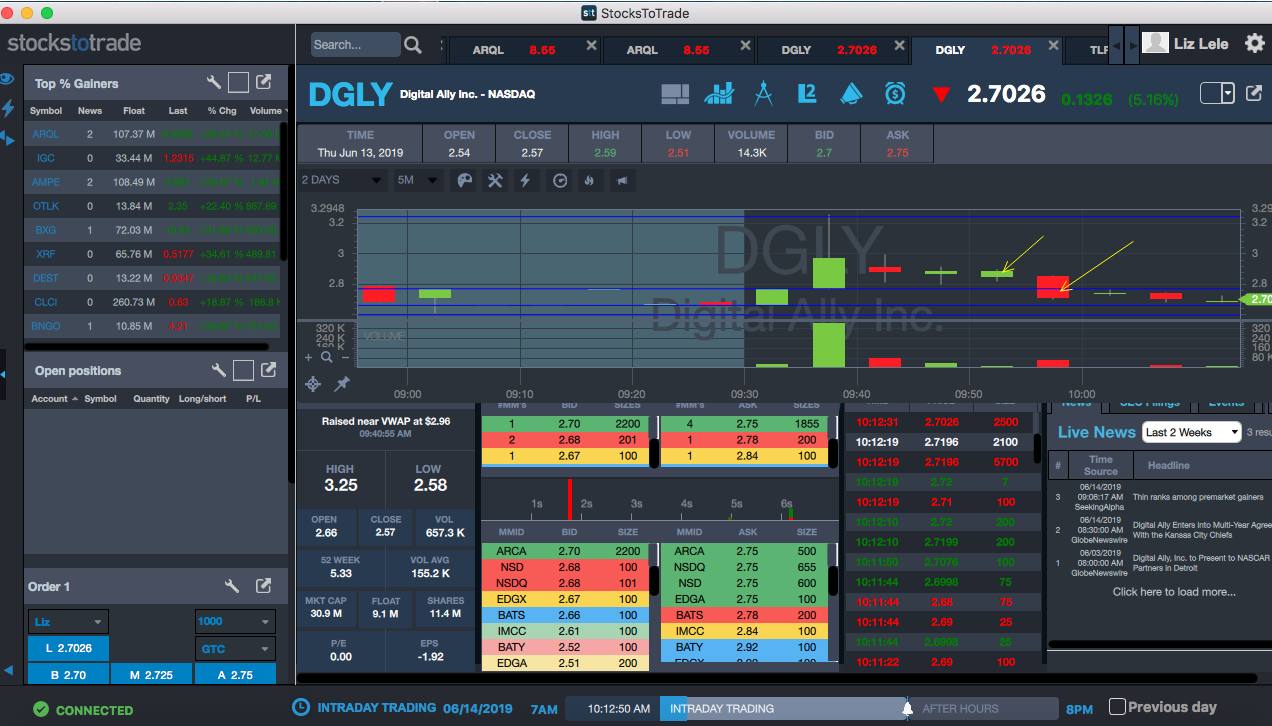Open the Digital Ally Kansas City Chiefs headline

point(1201,530)
